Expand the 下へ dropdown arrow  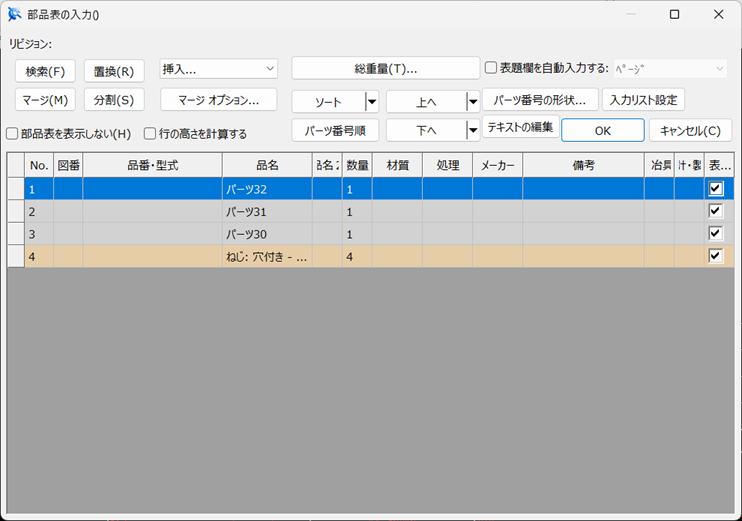(473, 131)
